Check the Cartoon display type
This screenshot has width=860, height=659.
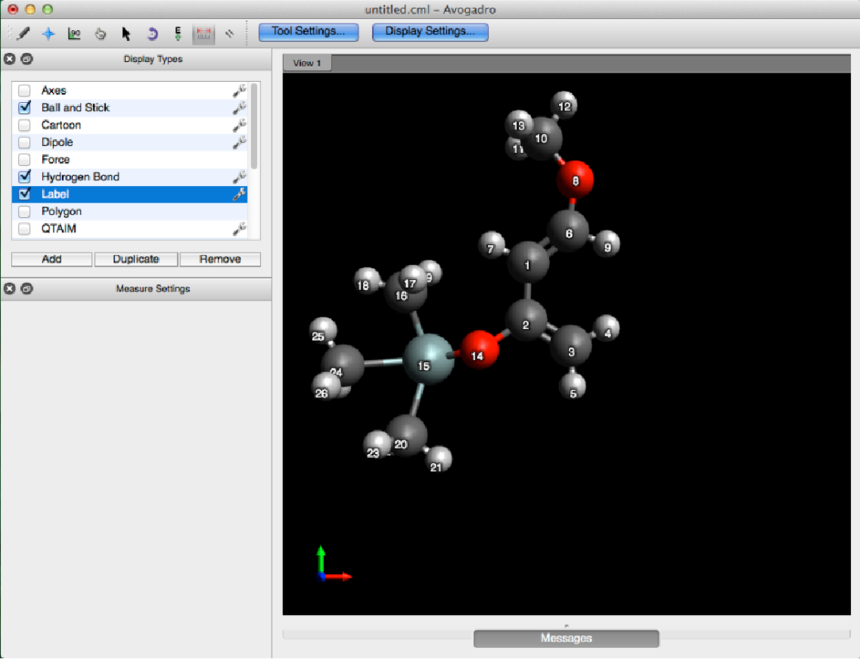pyautogui.click(x=24, y=125)
